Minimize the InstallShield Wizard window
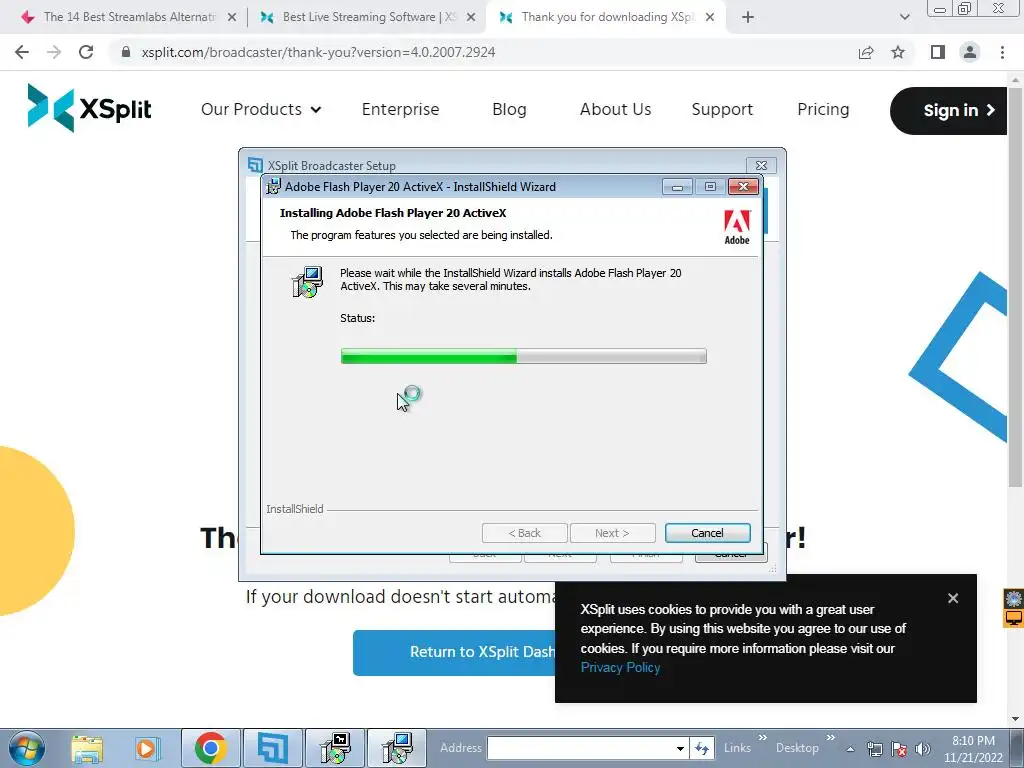Screen dimensions: 1024x768 pyautogui.click(x=677, y=187)
